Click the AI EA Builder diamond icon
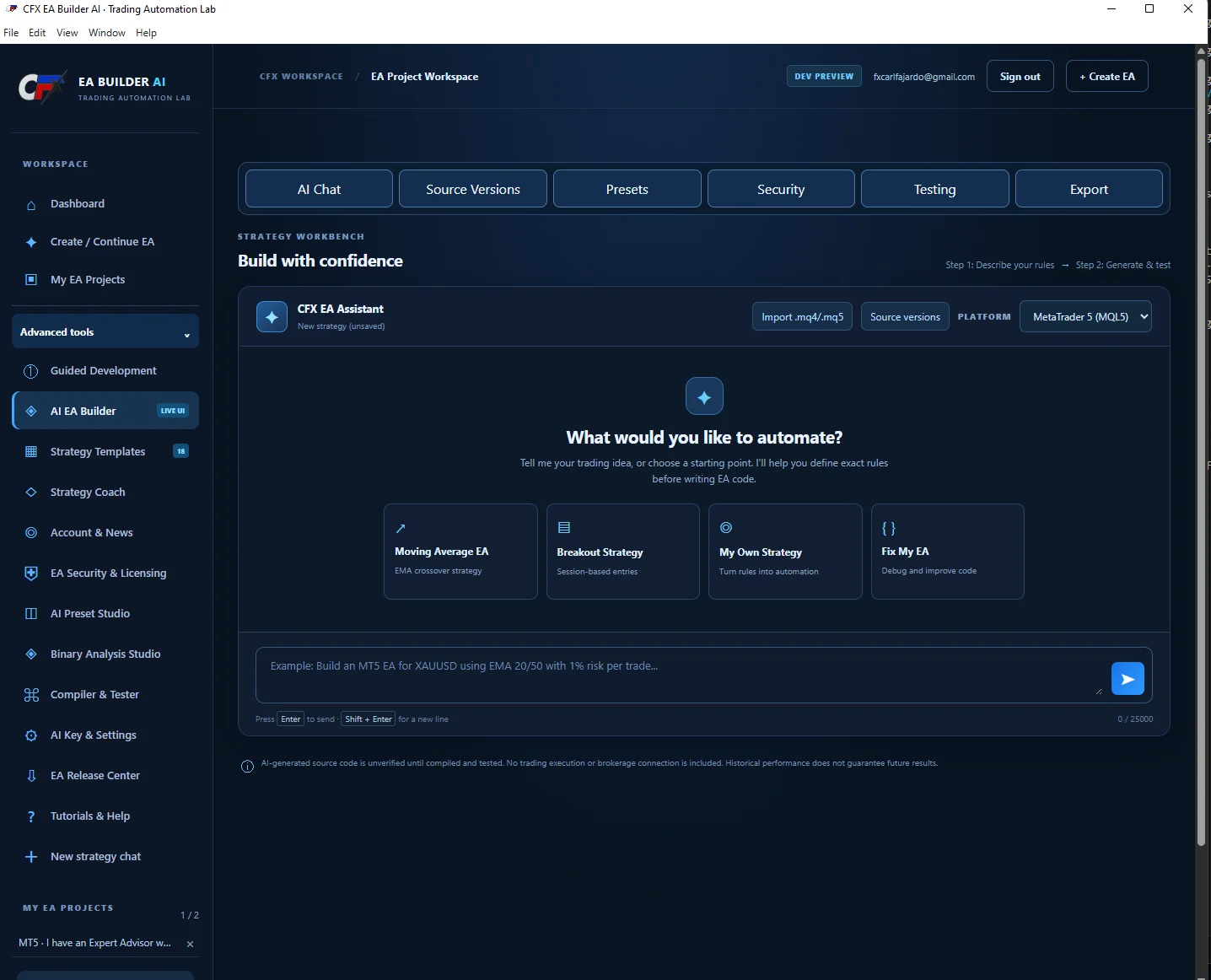The image size is (1211, 980). pos(31,411)
